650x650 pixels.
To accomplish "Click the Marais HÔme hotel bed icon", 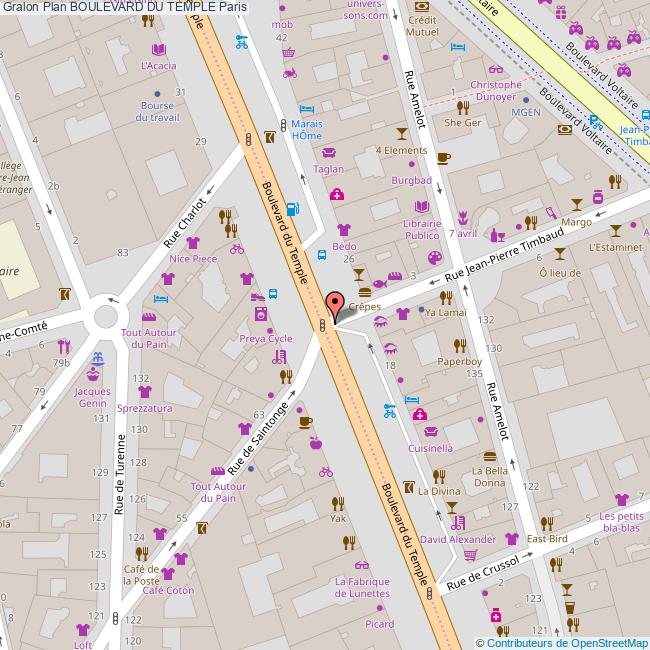I will click(307, 108).
